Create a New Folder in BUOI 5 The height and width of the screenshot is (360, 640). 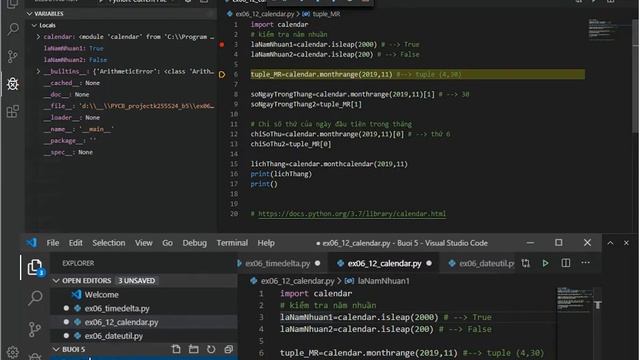click(194, 349)
